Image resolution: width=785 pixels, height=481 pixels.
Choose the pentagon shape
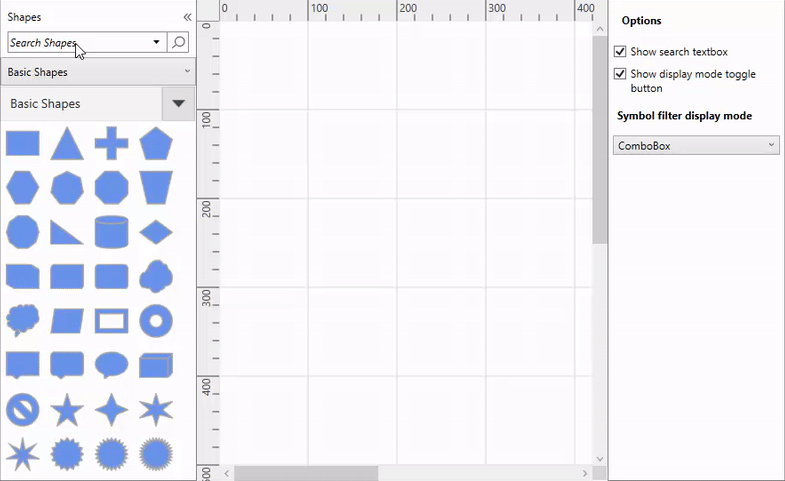click(x=156, y=144)
